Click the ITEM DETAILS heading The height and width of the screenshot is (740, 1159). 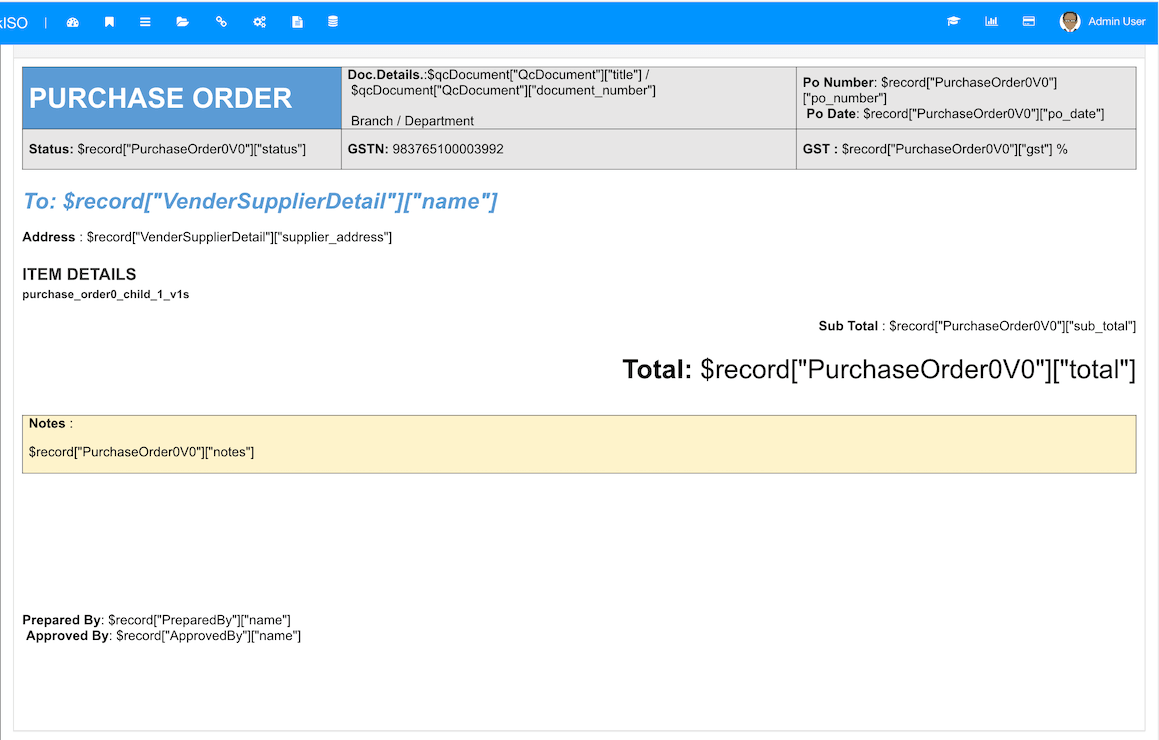click(x=79, y=274)
